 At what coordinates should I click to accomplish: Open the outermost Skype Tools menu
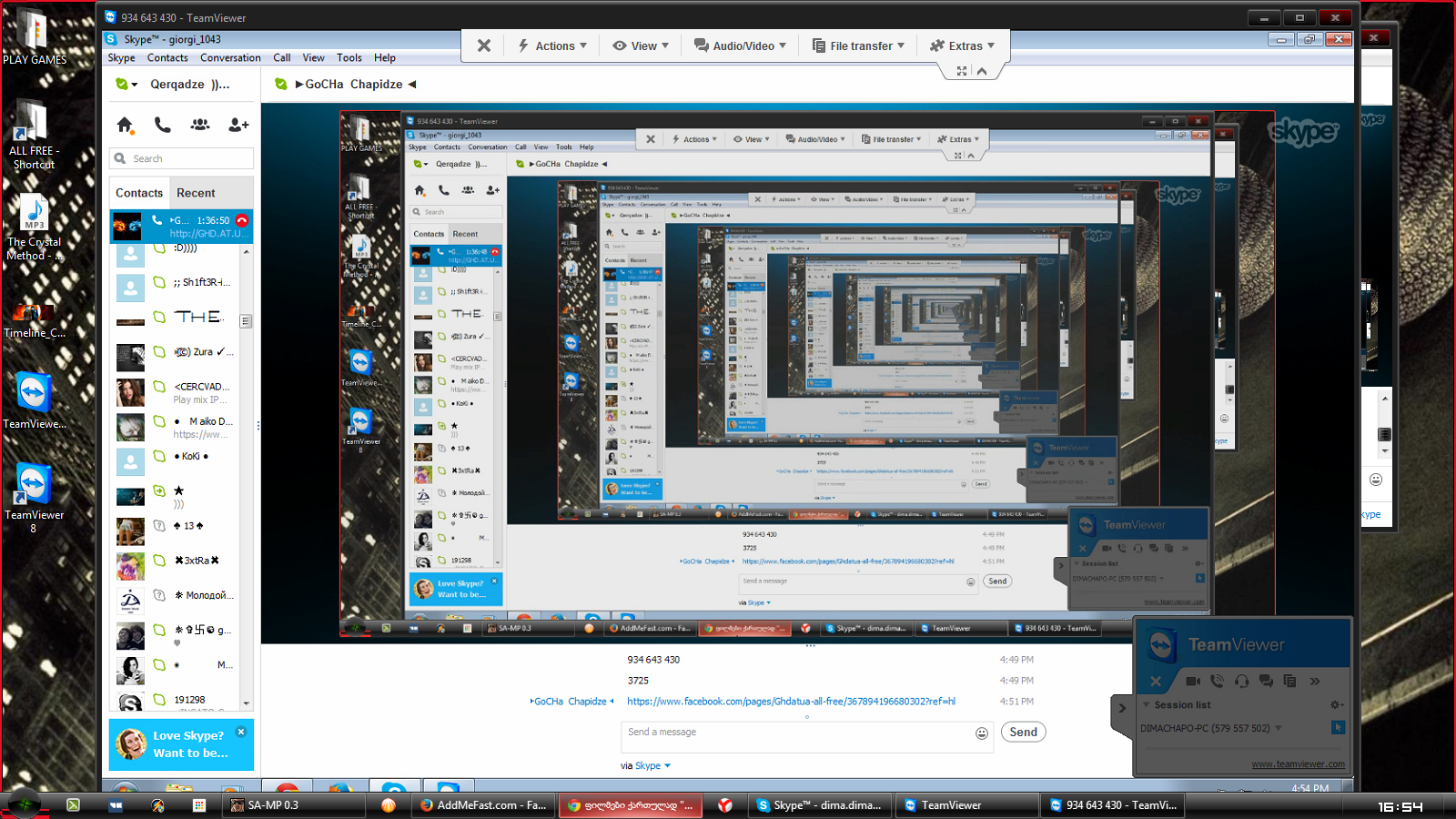349,57
